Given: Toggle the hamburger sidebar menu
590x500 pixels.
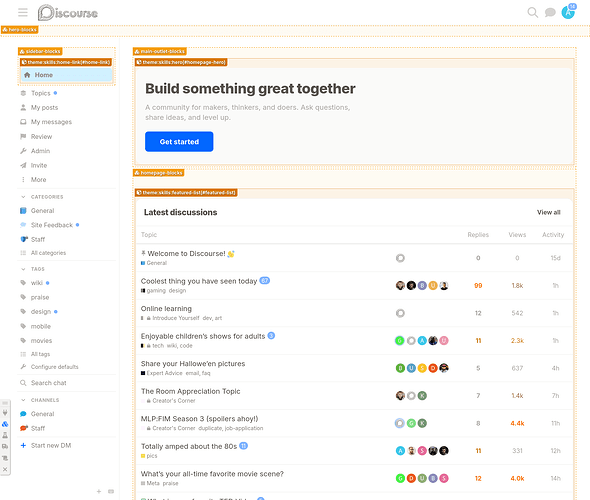Looking at the screenshot, I should point(23,13).
